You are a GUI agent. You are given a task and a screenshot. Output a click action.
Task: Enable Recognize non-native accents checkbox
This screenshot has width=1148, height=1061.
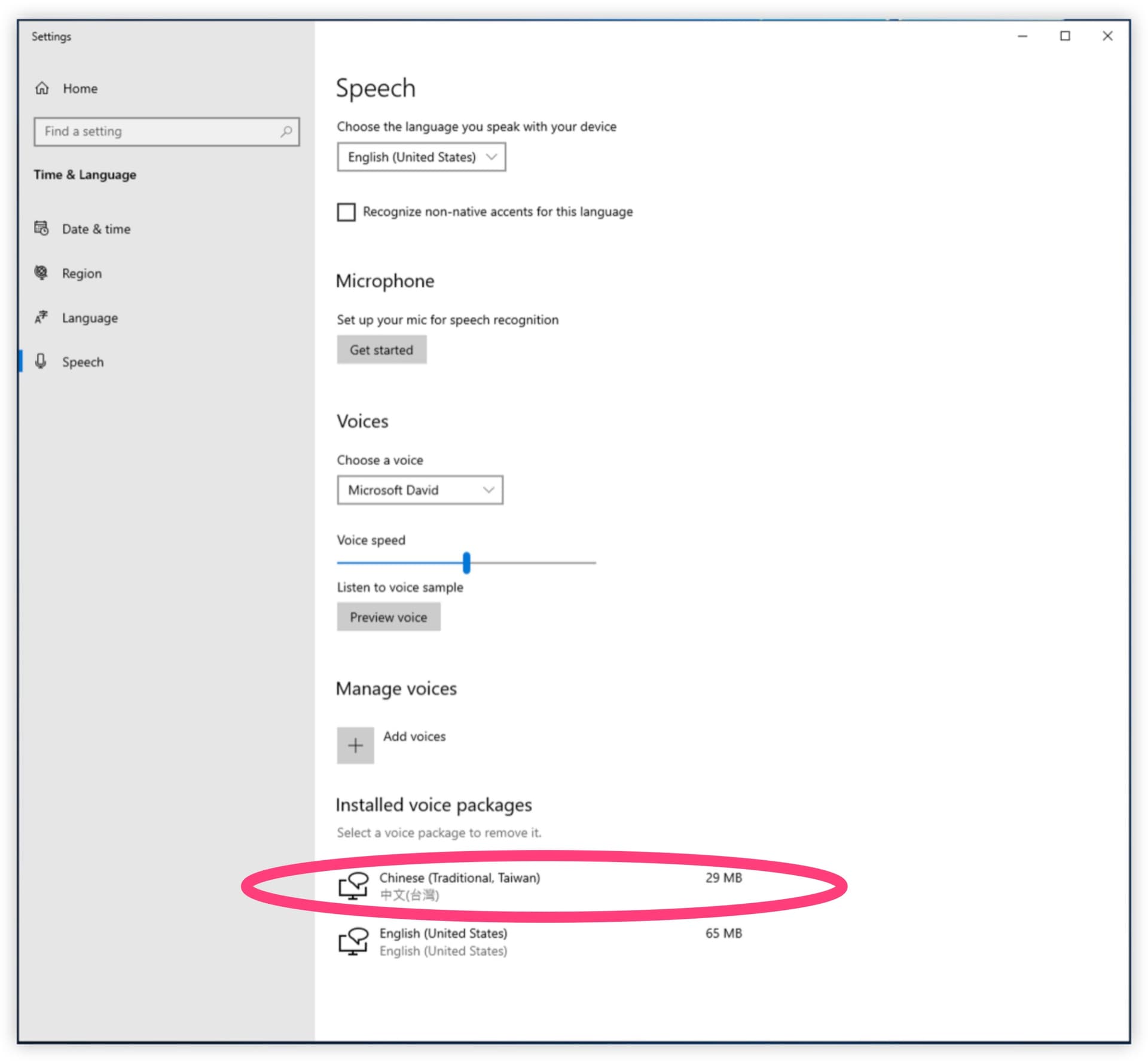346,212
